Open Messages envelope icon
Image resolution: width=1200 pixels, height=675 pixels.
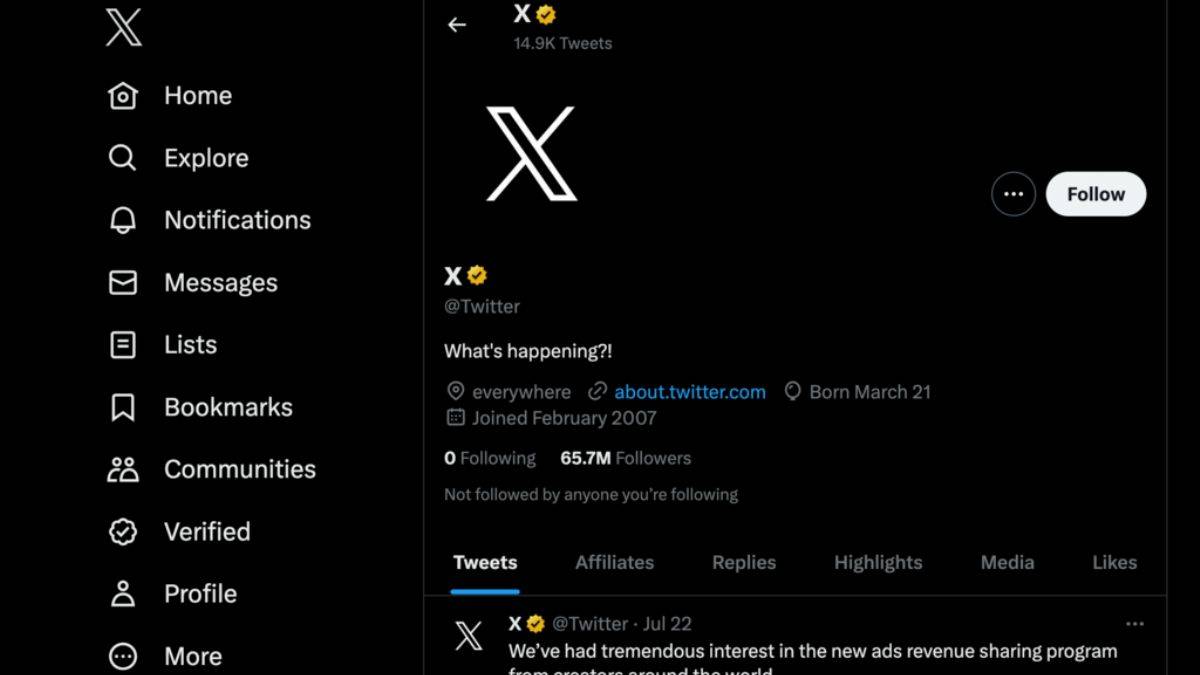[x=122, y=283]
